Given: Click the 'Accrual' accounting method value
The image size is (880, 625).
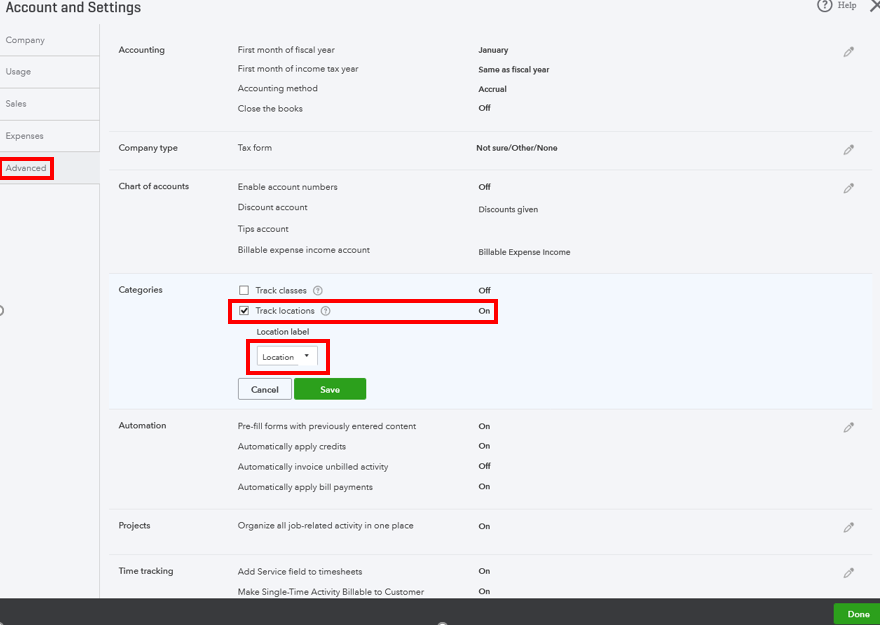Looking at the screenshot, I should click(x=492, y=89).
